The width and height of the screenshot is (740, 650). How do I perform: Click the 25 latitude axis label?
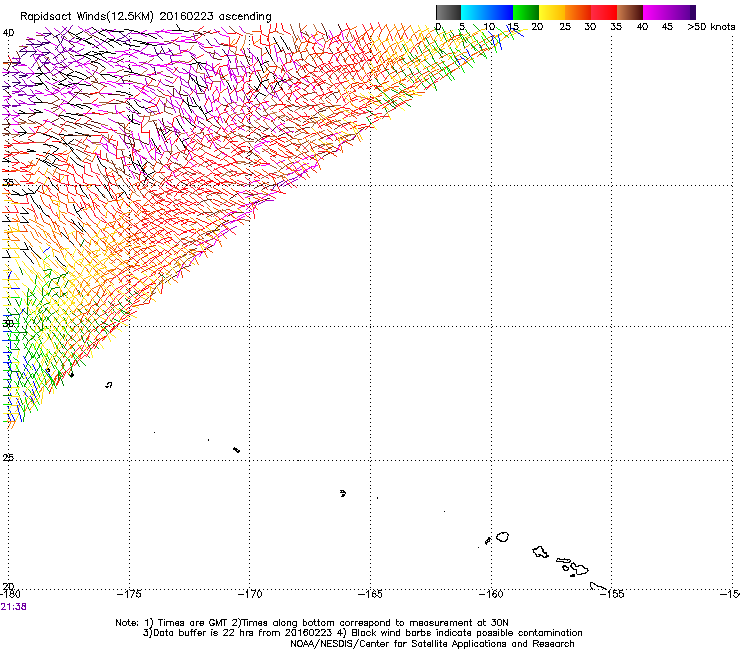(x=8, y=458)
